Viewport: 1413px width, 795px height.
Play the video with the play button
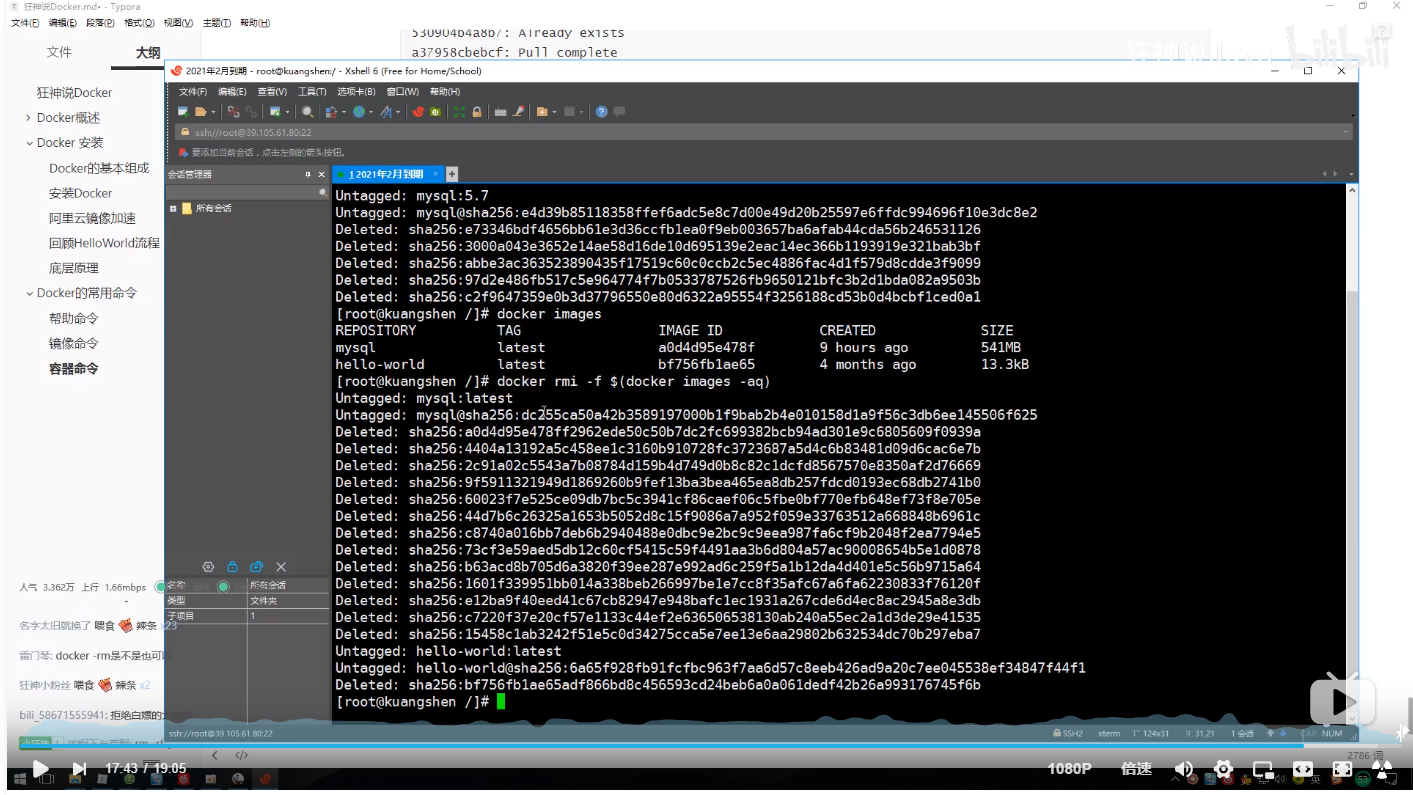40,769
